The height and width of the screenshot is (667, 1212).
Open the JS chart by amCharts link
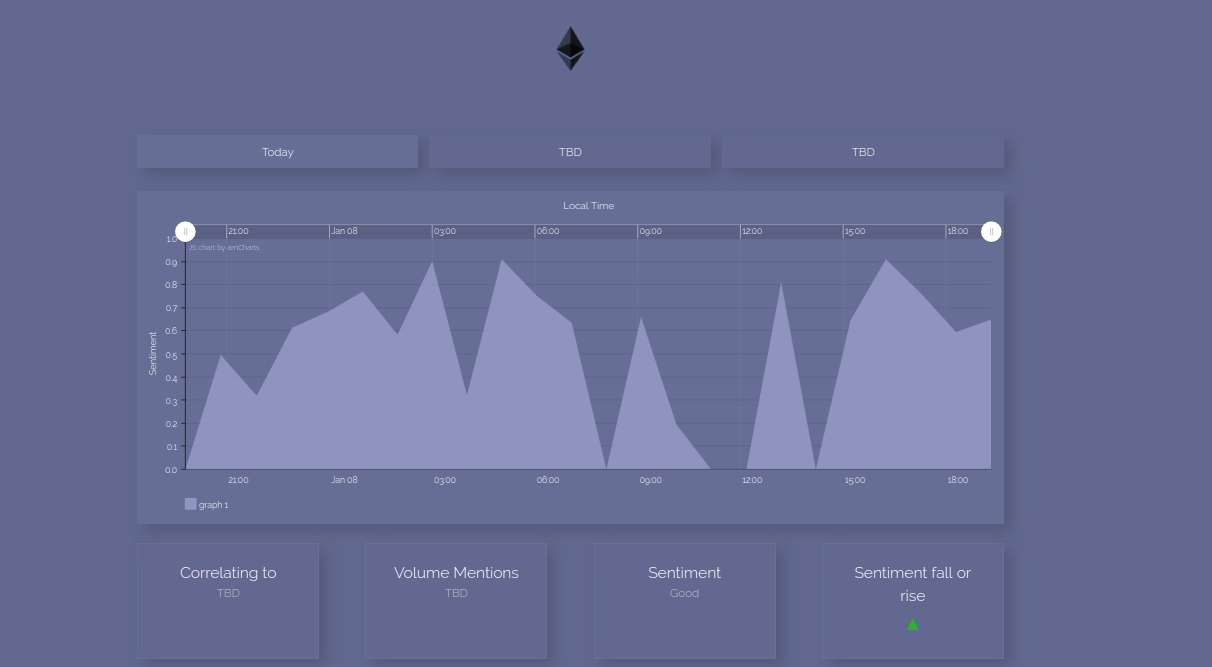[x=224, y=247]
